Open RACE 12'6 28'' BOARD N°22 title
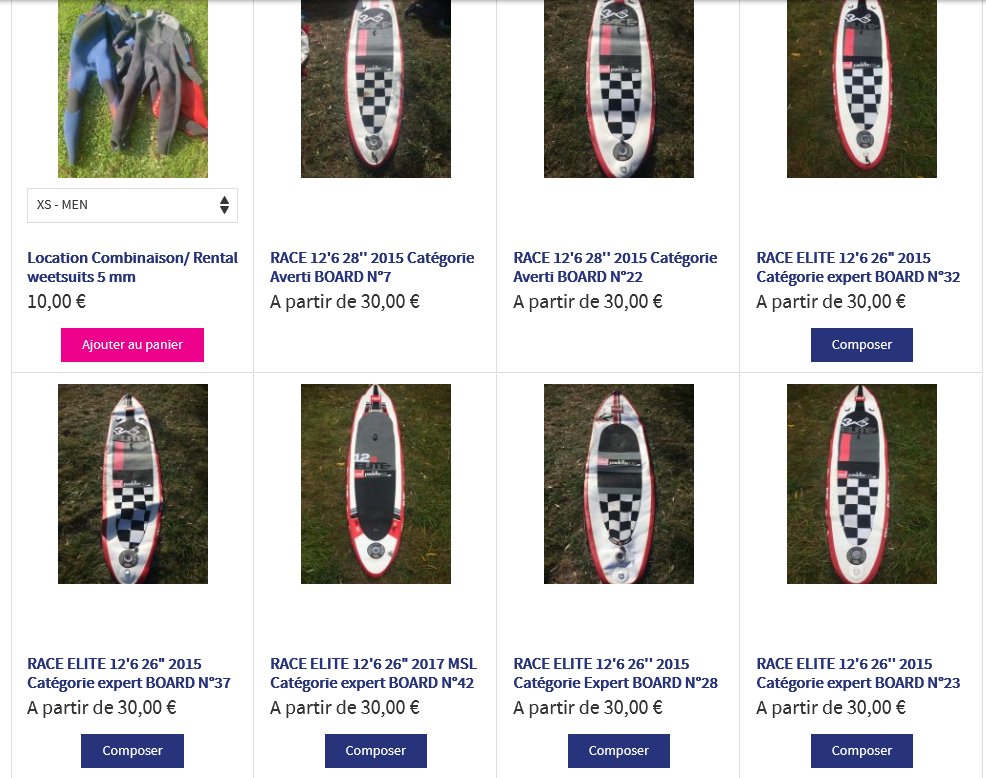This screenshot has width=986, height=778. coord(615,267)
